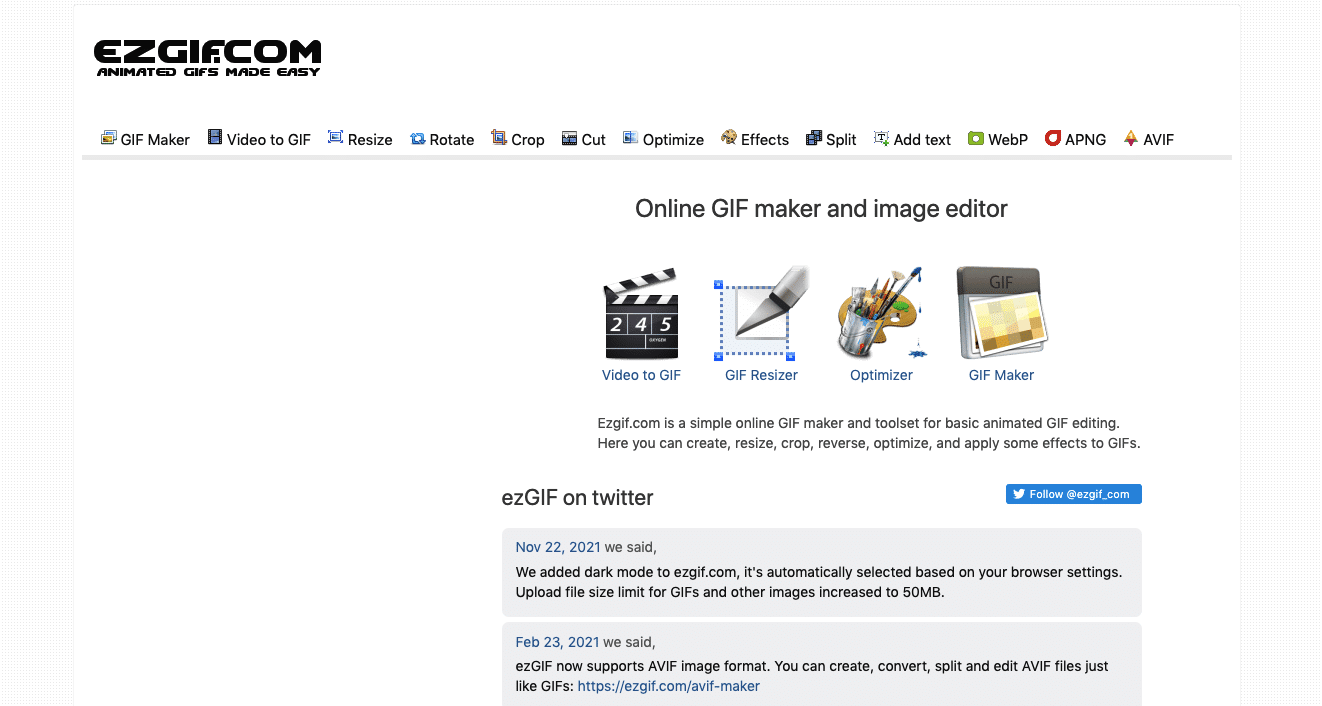1322x706 pixels.
Task: Go to Resize menu item
Action: pyautogui.click(x=360, y=139)
